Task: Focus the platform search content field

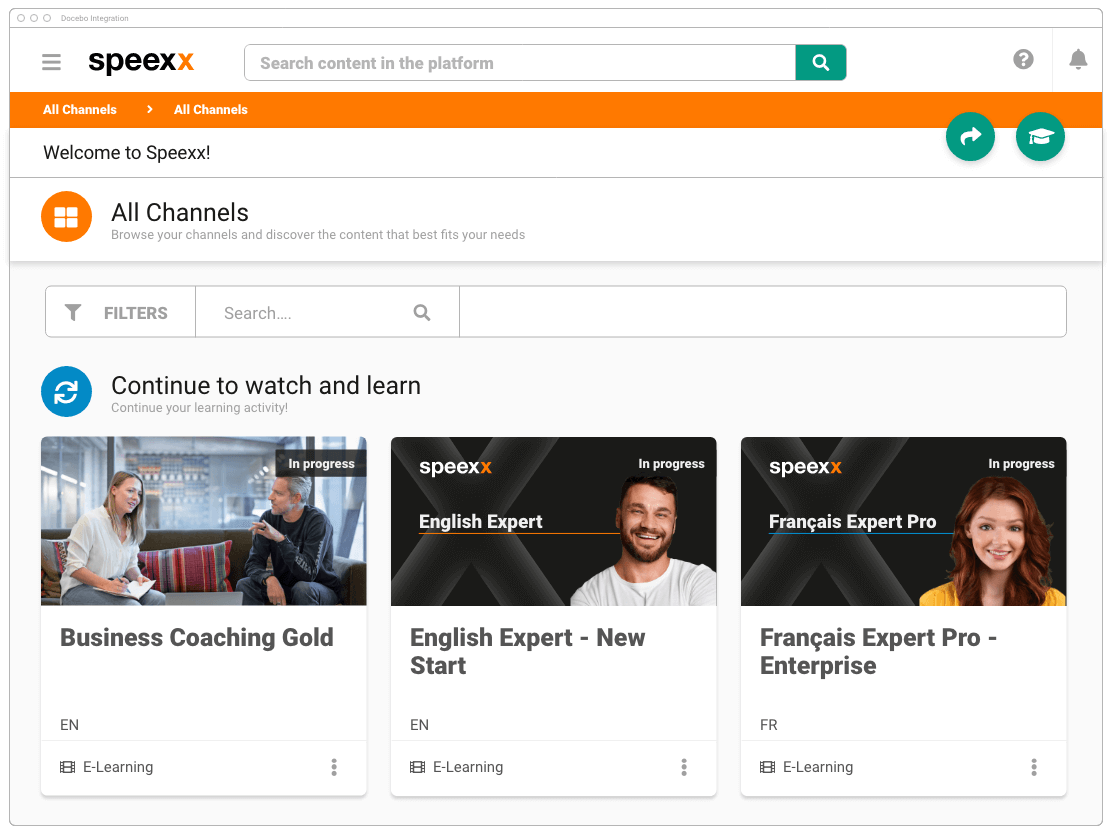Action: 520,62
